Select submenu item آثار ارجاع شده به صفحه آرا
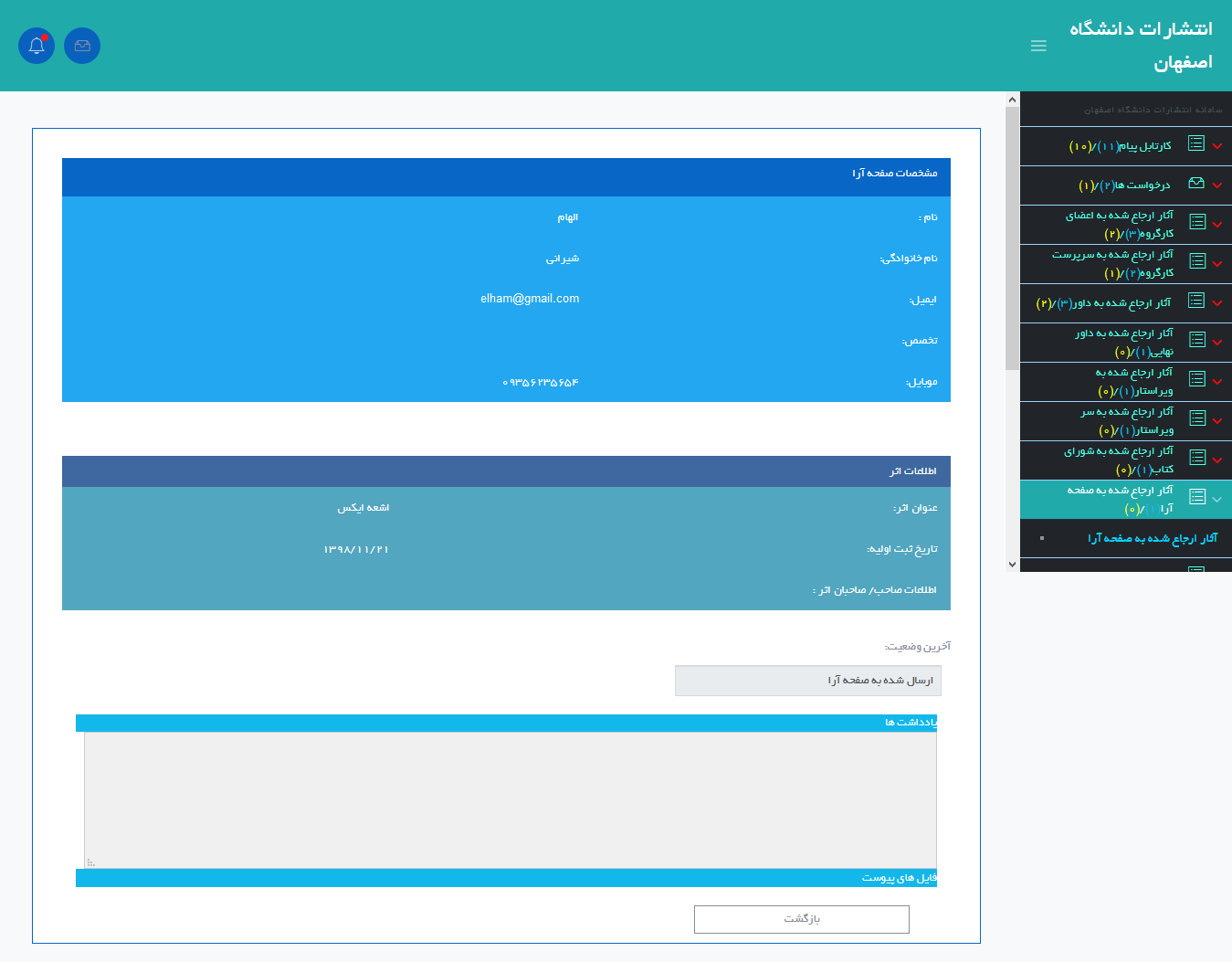Screen dimensions: 1232x962 [x=1152, y=539]
